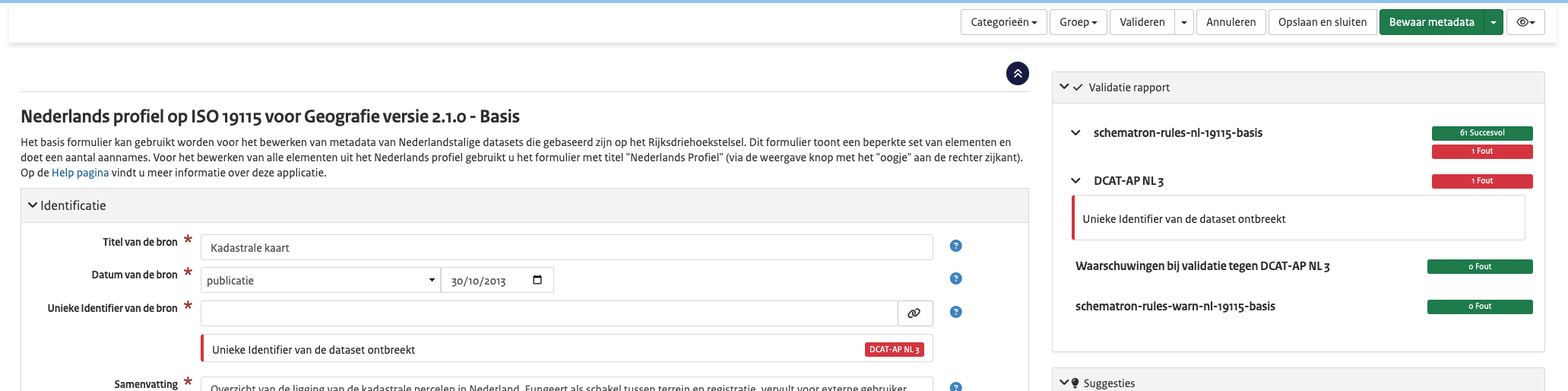Collapse schematron-rules-nl-19115-basis results

[1075, 133]
